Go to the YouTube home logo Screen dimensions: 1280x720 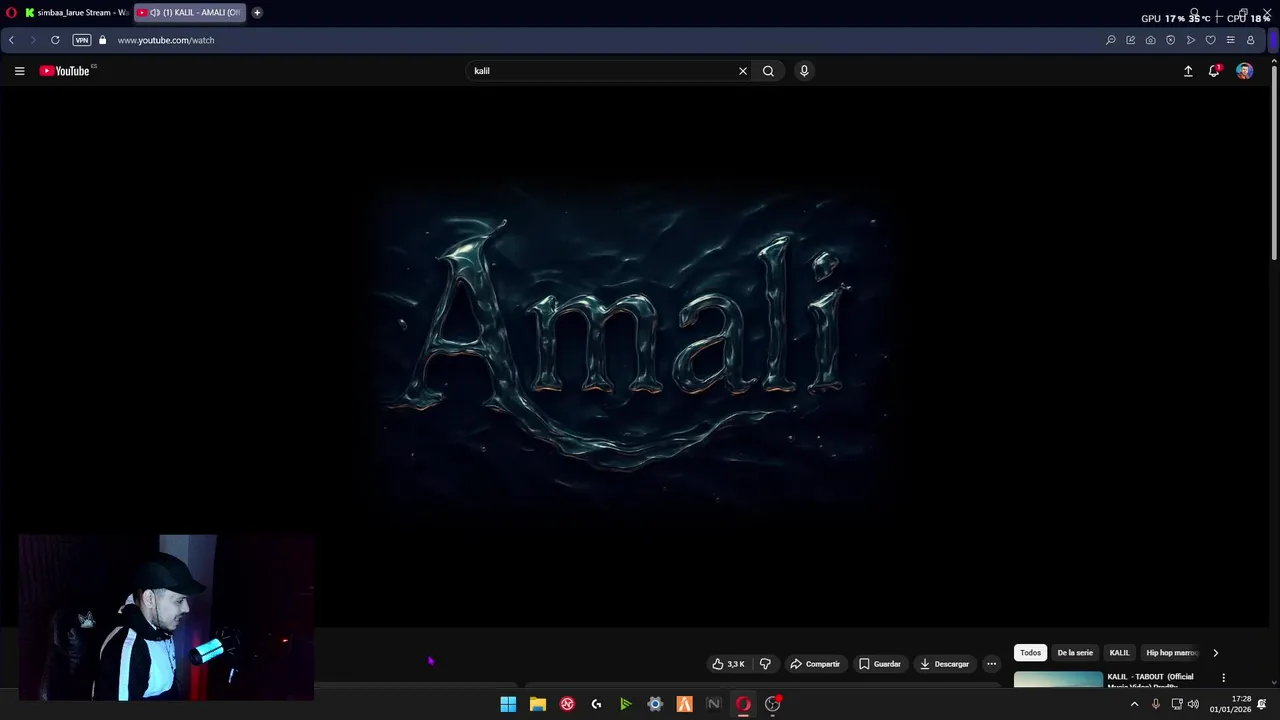click(67, 71)
